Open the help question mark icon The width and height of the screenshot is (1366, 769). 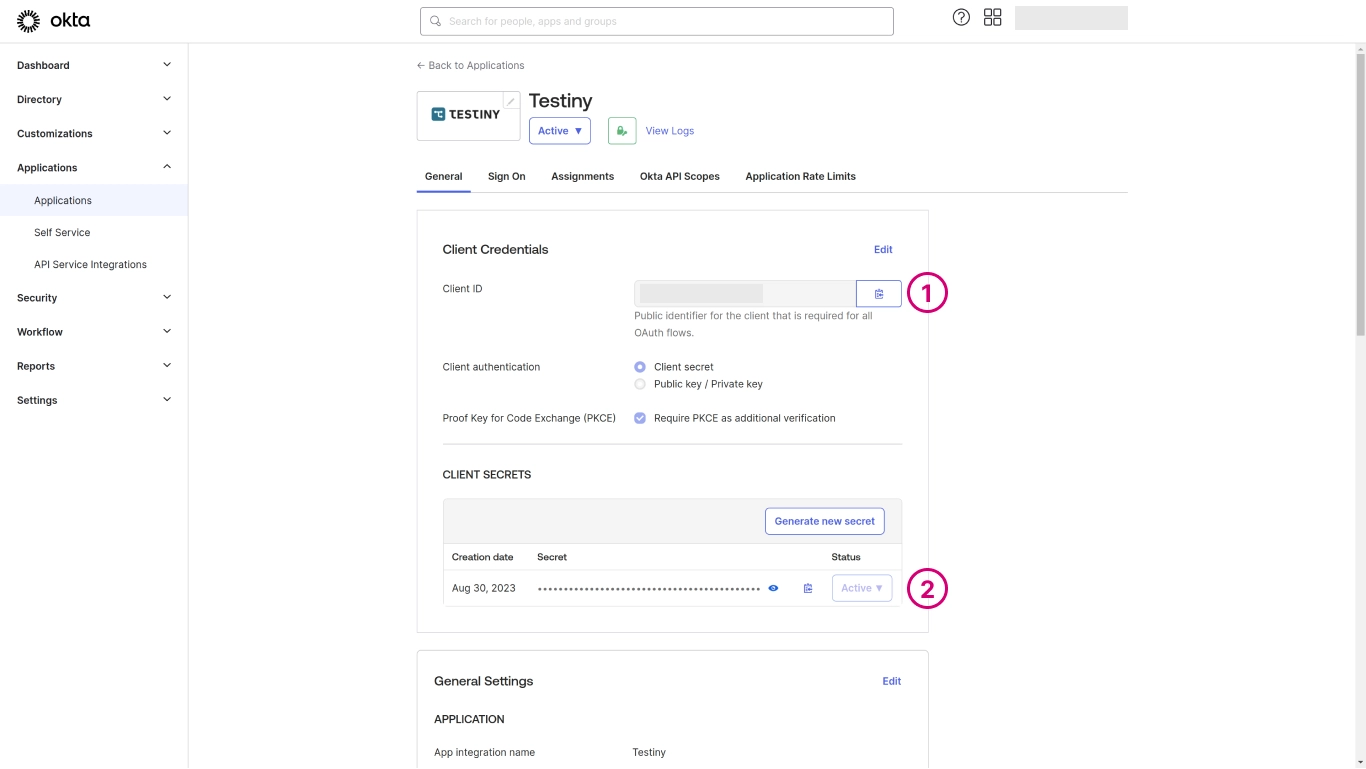pos(961,17)
